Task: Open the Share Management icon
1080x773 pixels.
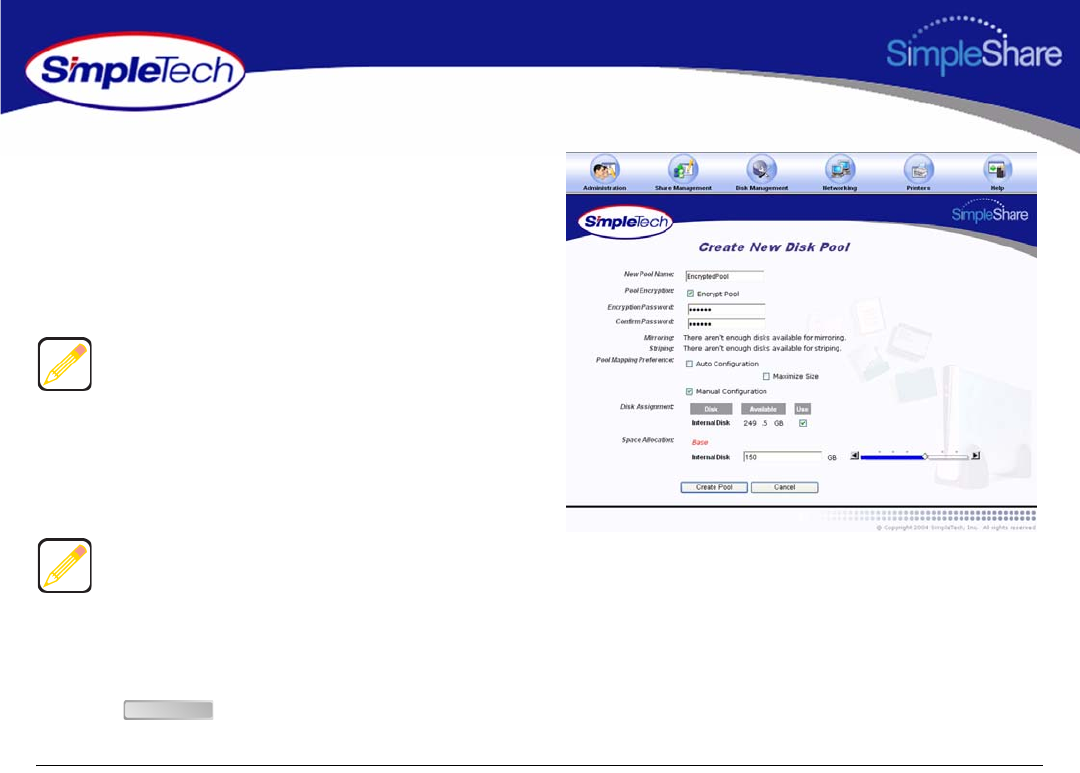Action: (x=683, y=169)
